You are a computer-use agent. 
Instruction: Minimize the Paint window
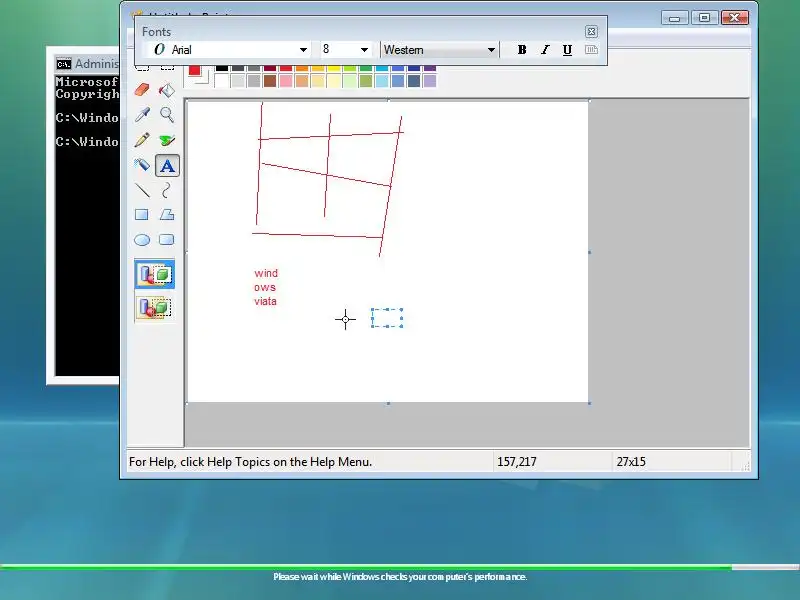[x=674, y=18]
